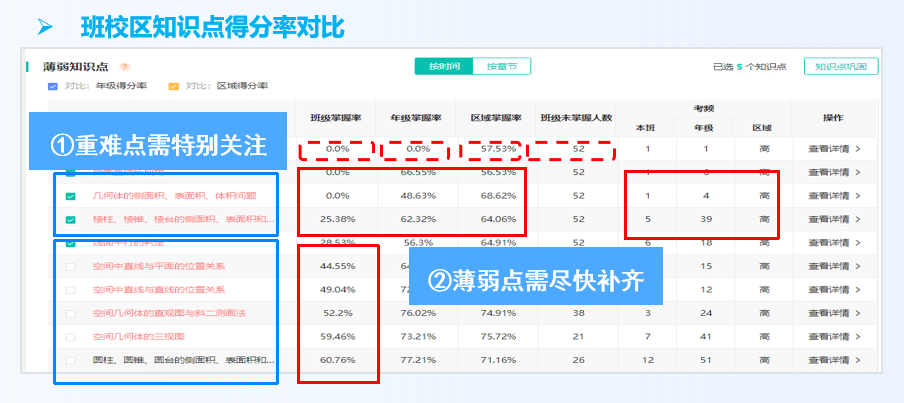
Task: Click the 25.38% 班级掌握率 cell
Action: pyautogui.click(x=337, y=220)
